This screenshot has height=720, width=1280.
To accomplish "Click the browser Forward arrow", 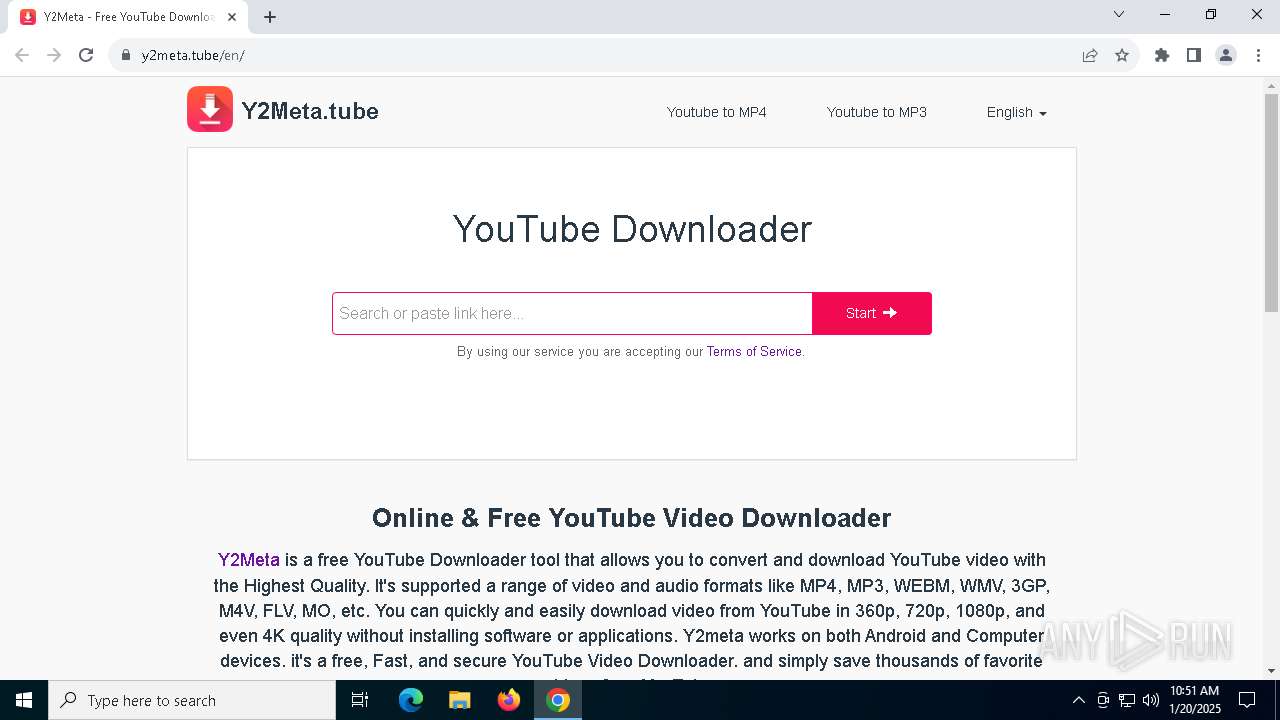I will point(54,55).
